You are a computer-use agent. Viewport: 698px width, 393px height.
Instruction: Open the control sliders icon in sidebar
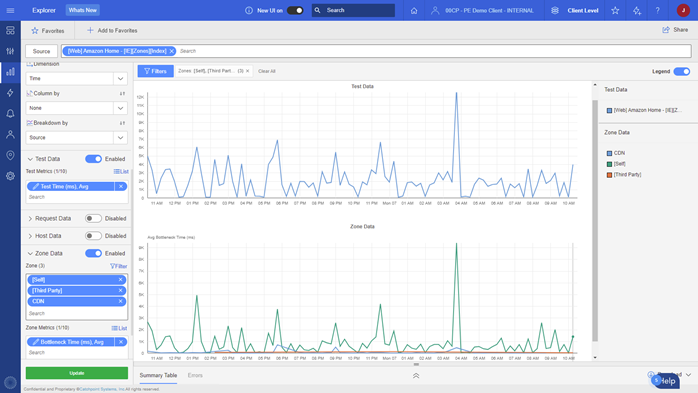point(10,51)
